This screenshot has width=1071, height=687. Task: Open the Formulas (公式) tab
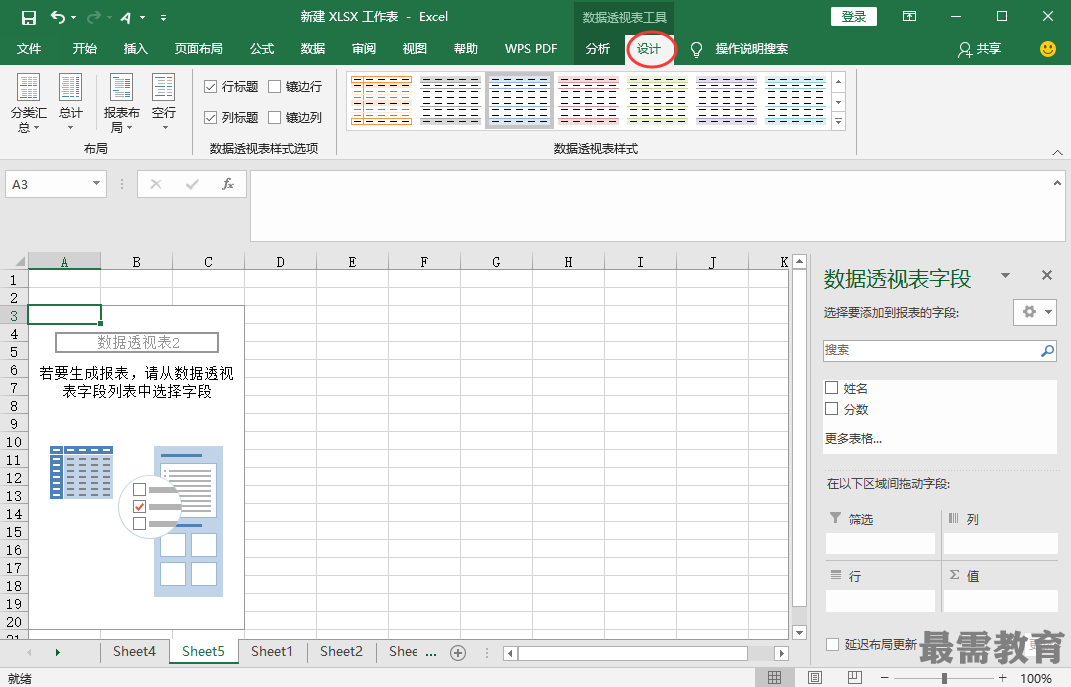(262, 49)
